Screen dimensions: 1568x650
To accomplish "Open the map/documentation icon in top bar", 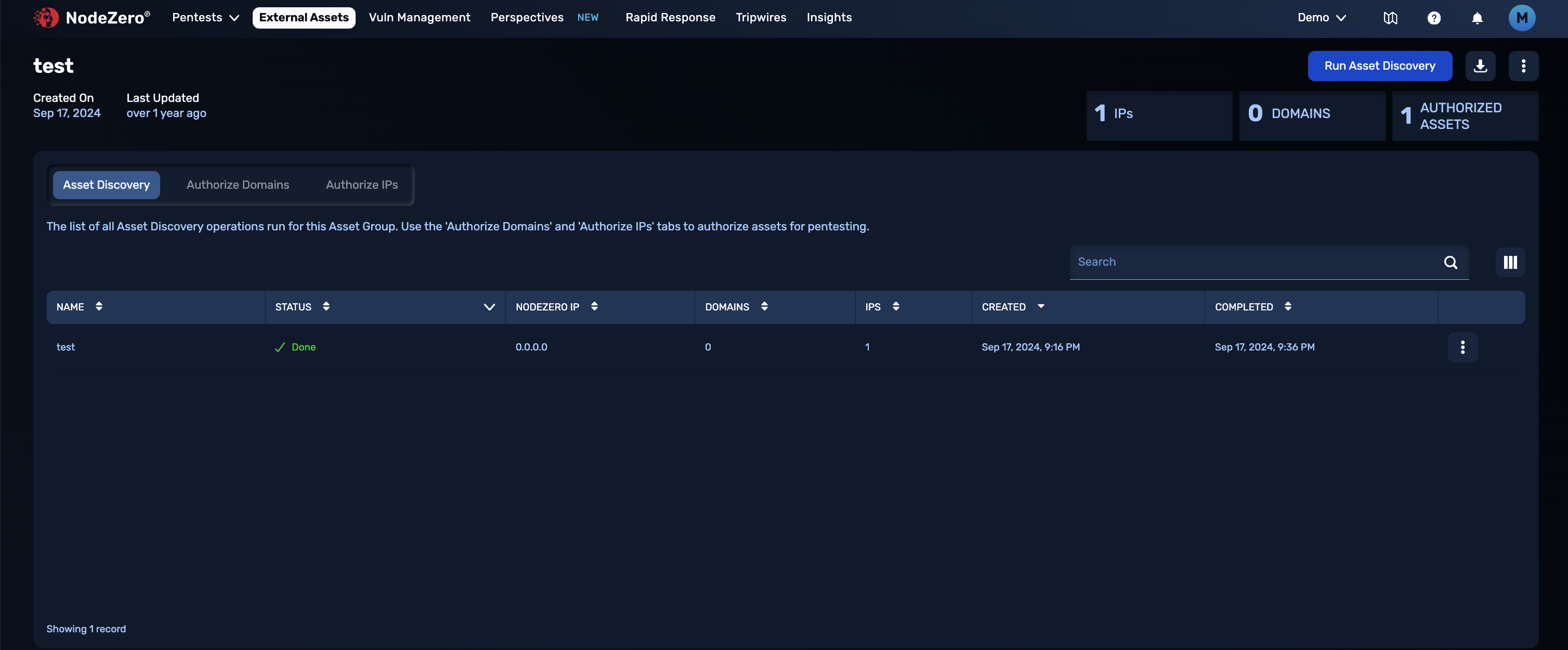I will [x=1391, y=18].
